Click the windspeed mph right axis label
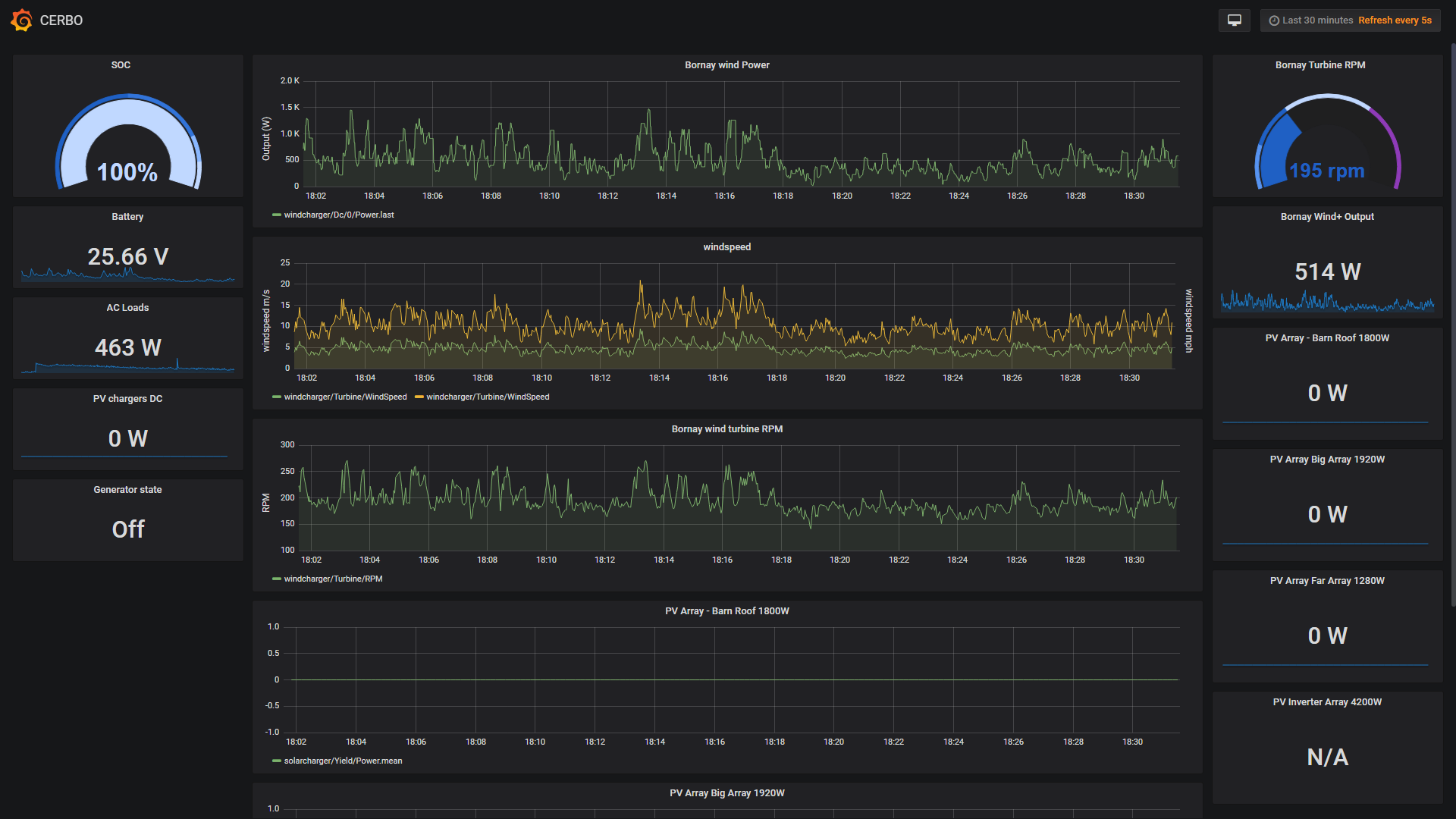Screen dimensions: 1456x819 click(1189, 321)
